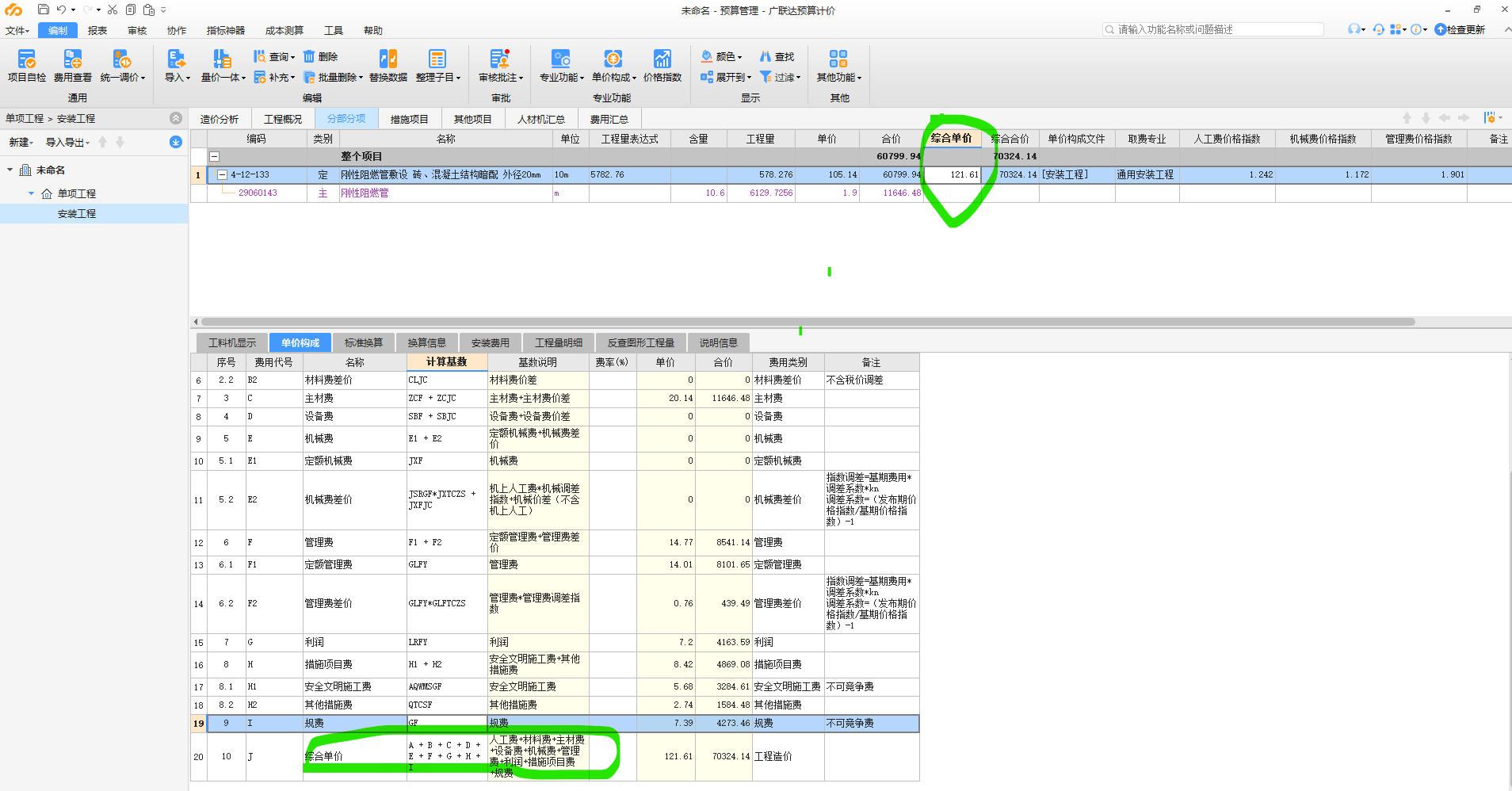The height and width of the screenshot is (791, 1512).
Task: Click the headset customer service icon
Action: click(1378, 29)
